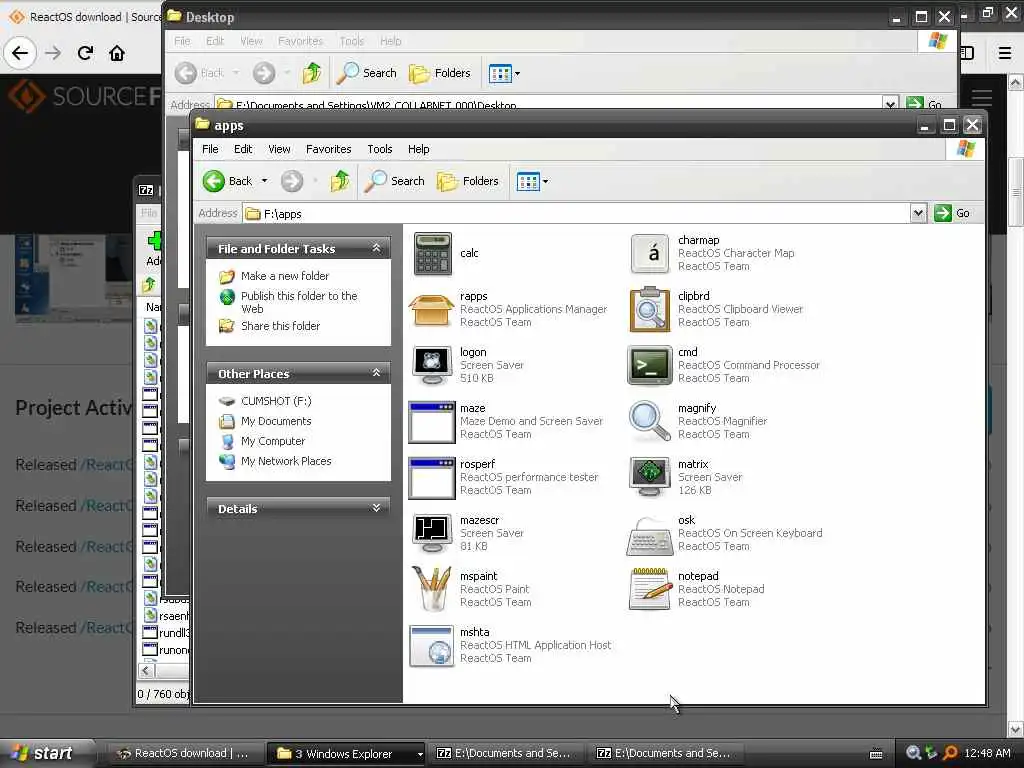Open browser hamburger menu
Image resolution: width=1024 pixels, height=768 pixels.
(x=1005, y=53)
